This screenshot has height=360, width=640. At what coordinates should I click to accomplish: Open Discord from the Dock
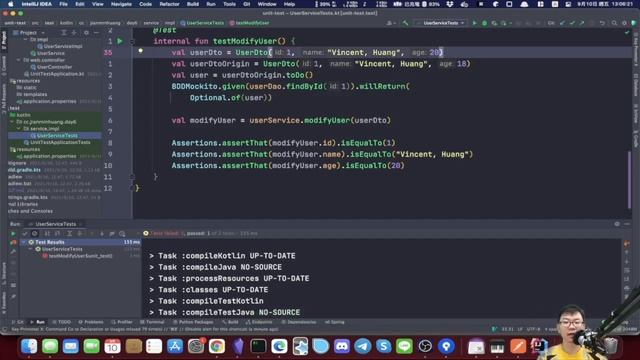[342, 347]
